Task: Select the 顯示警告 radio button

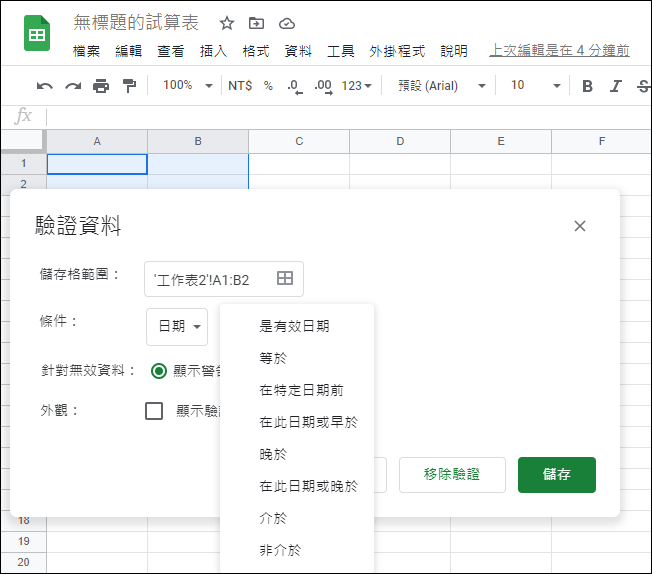Action: coord(159,371)
